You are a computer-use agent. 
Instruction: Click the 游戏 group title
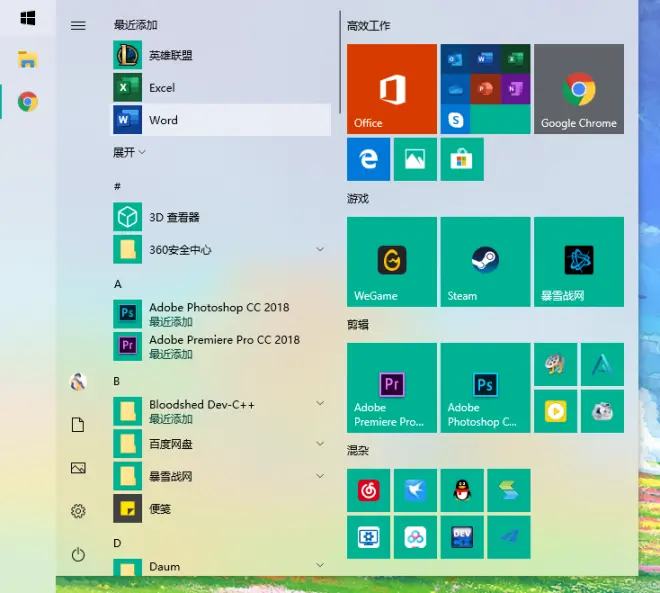[358, 199]
